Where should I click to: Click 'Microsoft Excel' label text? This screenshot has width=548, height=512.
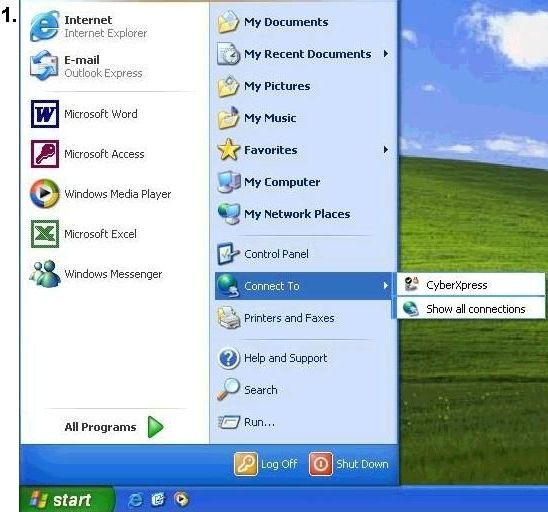coord(100,234)
